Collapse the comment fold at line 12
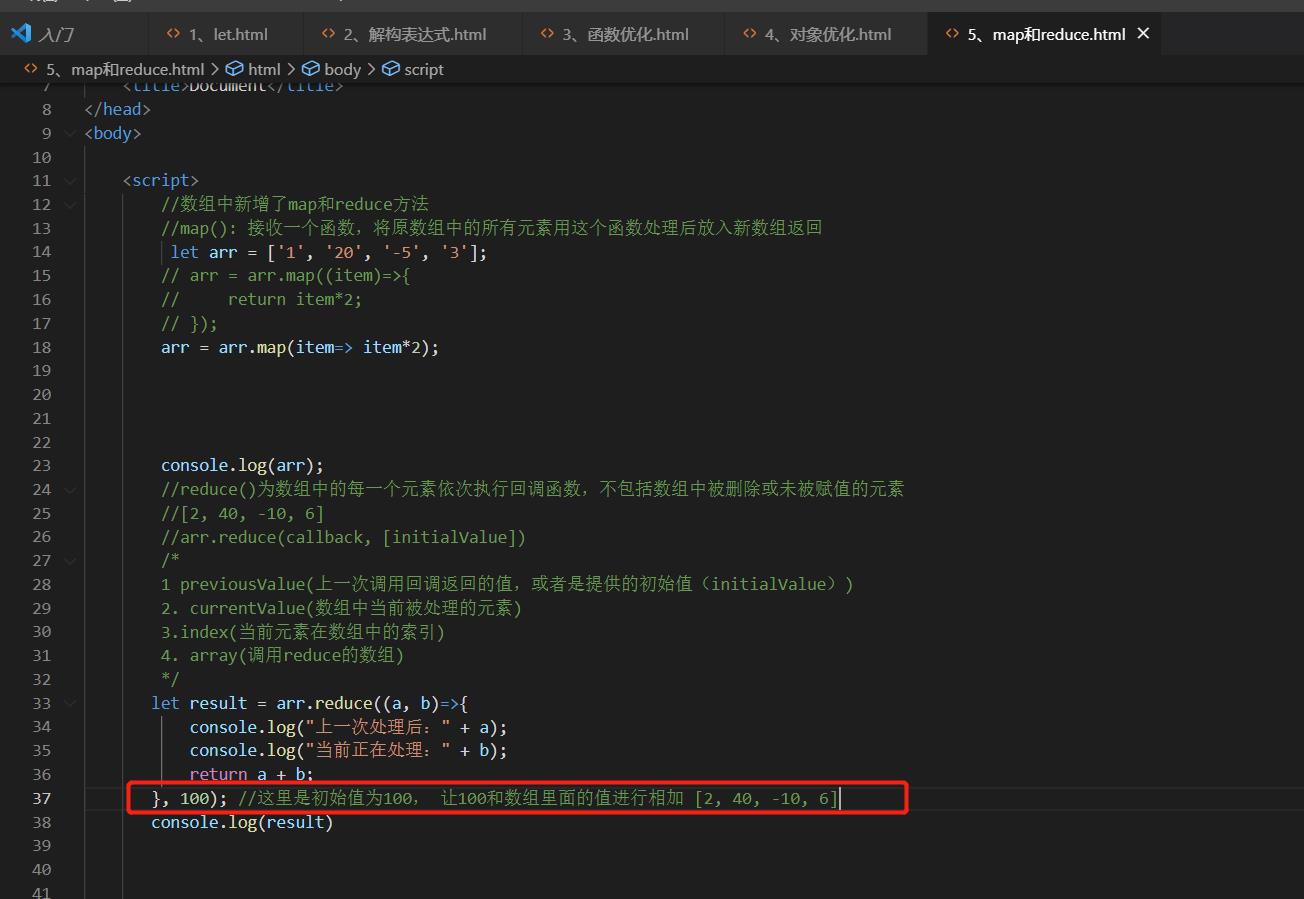 pos(69,205)
